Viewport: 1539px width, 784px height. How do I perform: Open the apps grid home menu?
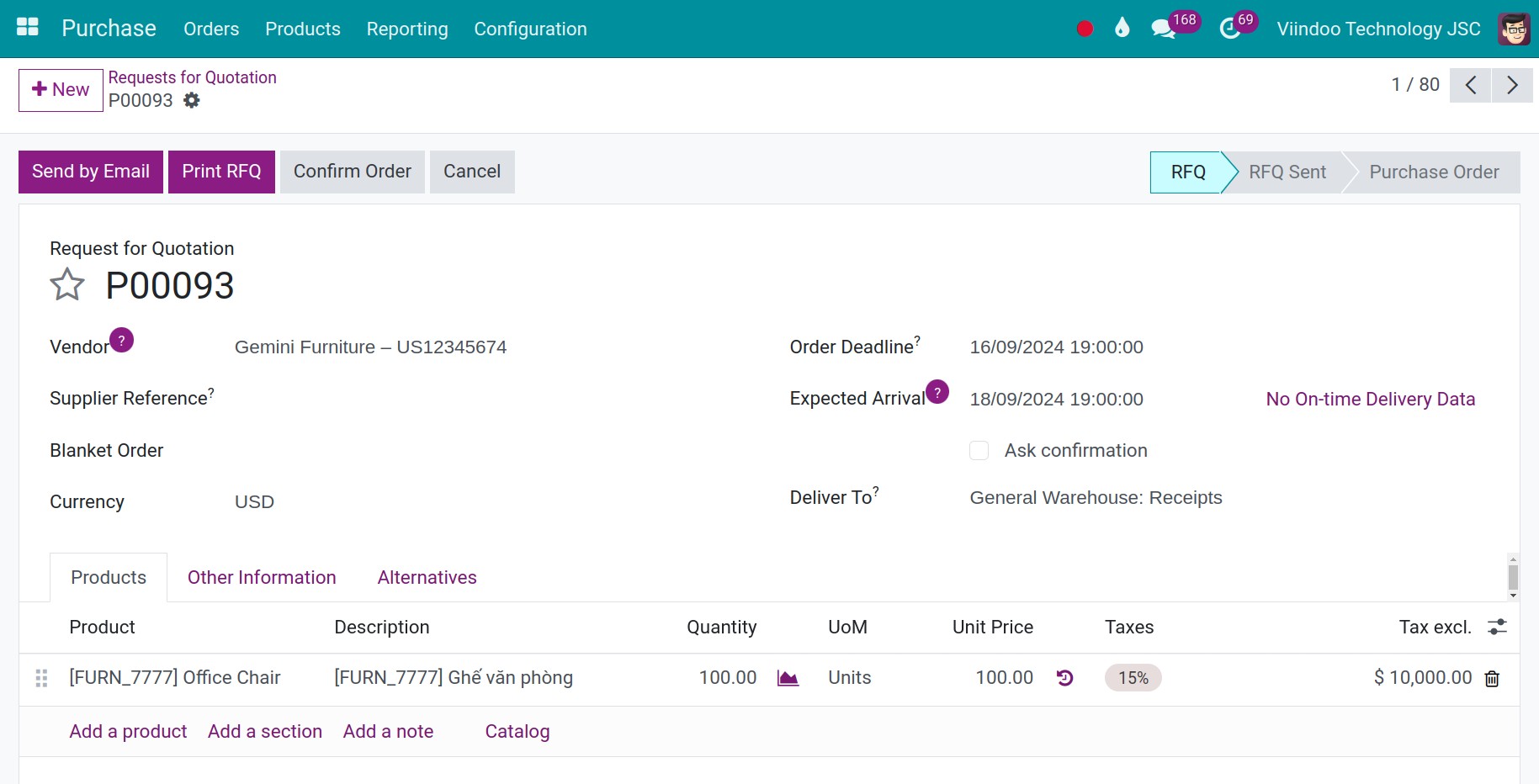pyautogui.click(x=28, y=28)
